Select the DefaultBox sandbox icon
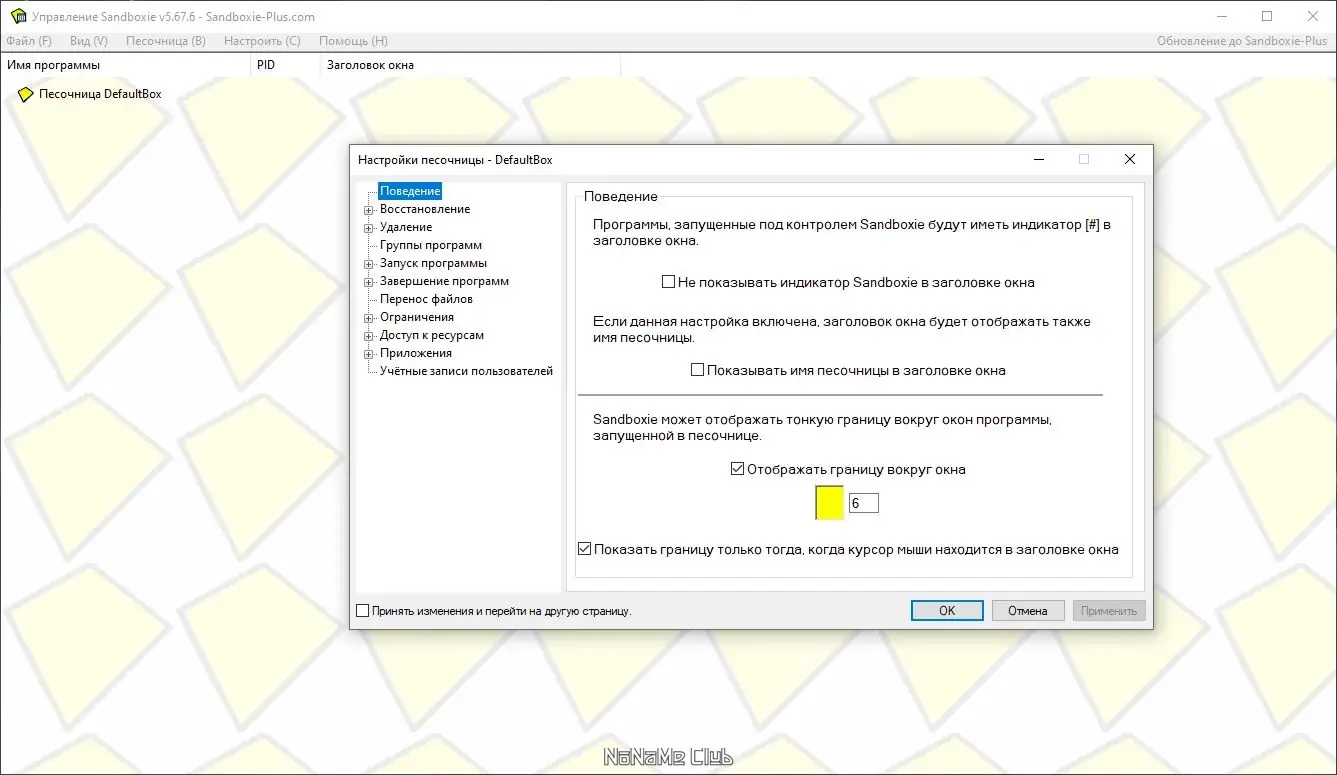The height and width of the screenshot is (775, 1337). (x=25, y=93)
